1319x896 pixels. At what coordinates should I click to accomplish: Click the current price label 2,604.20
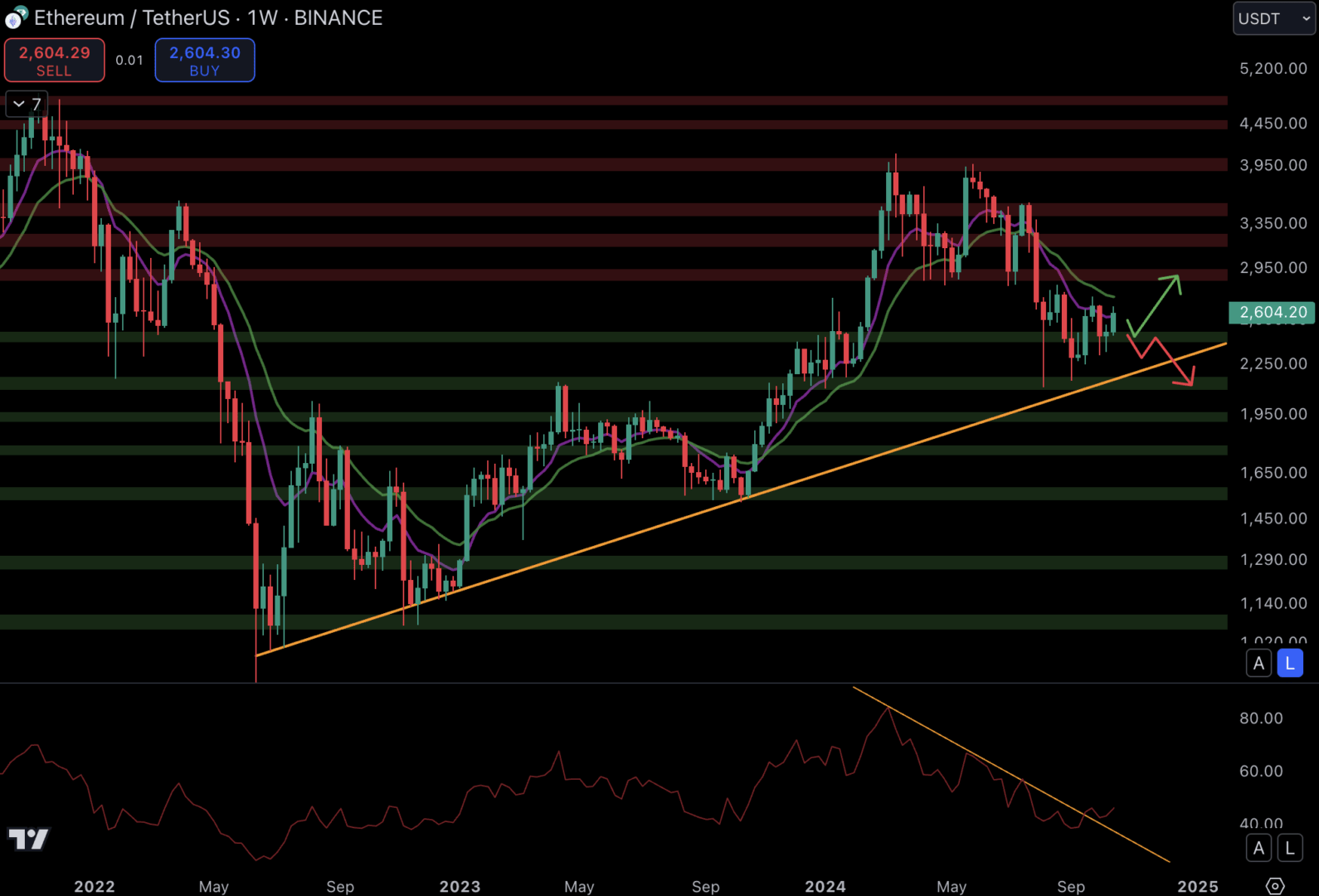click(x=1272, y=312)
